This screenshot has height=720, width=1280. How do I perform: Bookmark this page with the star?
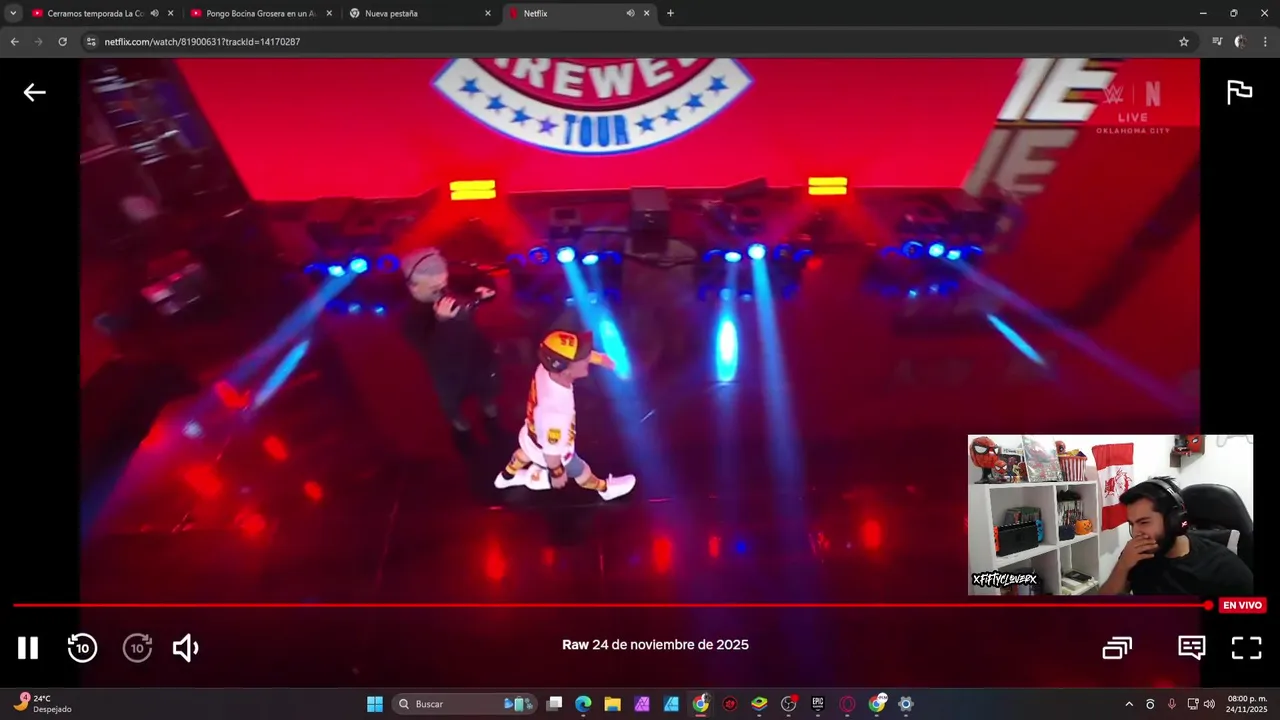1184,42
